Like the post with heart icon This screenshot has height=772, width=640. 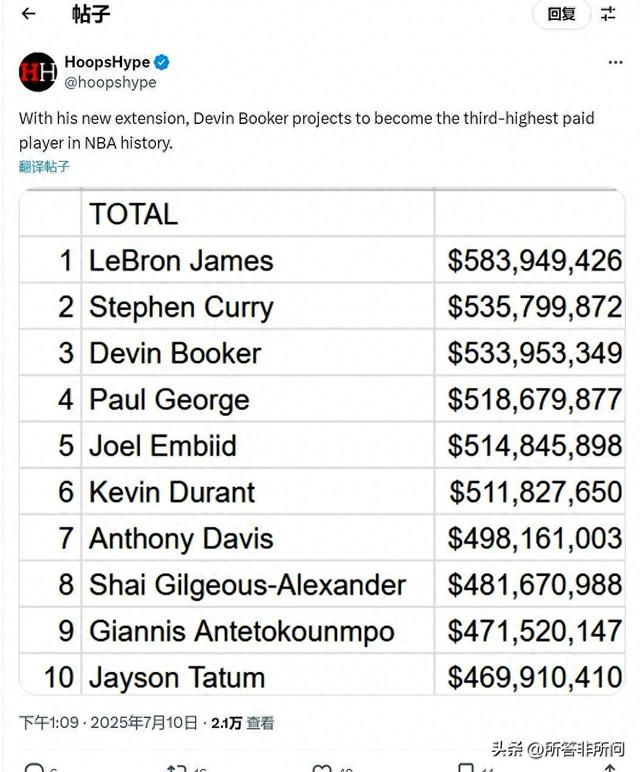click(322, 768)
